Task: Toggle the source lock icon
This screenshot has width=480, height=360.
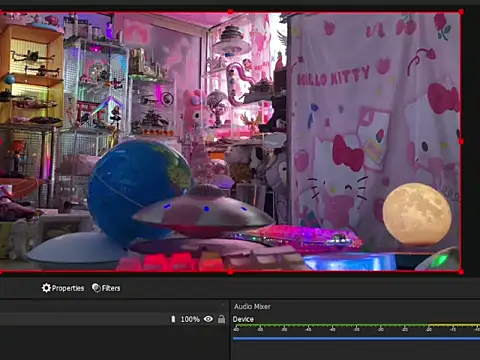Action: [x=221, y=319]
